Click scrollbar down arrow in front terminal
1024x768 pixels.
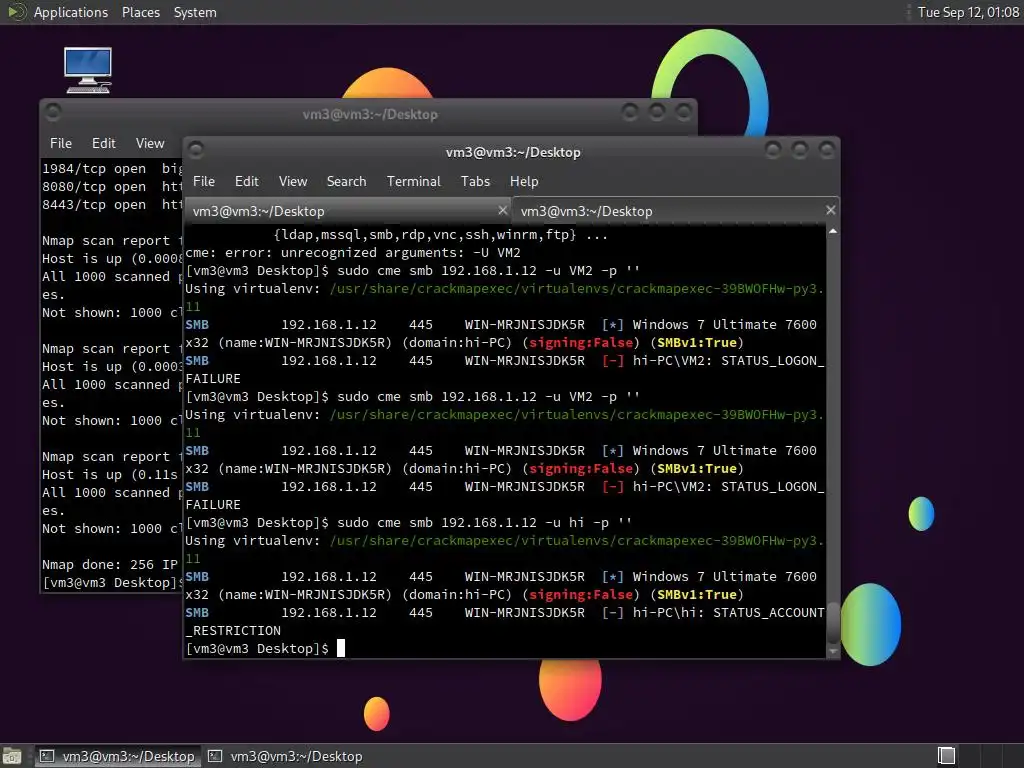833,651
